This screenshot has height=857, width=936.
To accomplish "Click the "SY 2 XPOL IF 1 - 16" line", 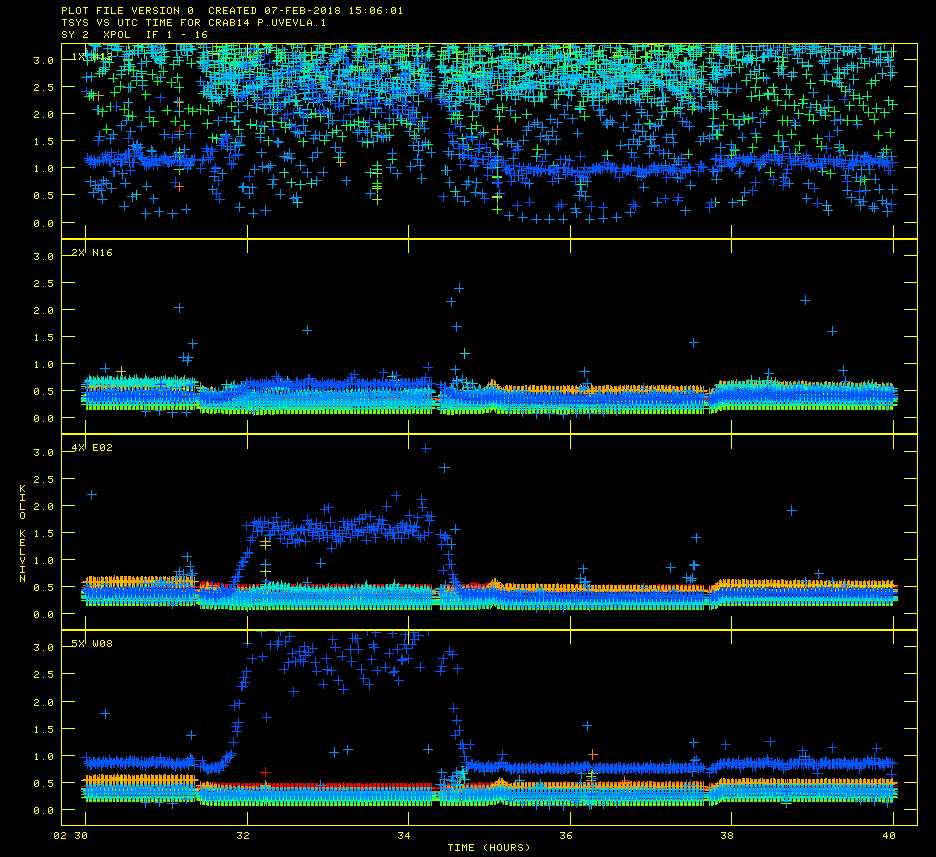I will pyautogui.click(x=135, y=34).
